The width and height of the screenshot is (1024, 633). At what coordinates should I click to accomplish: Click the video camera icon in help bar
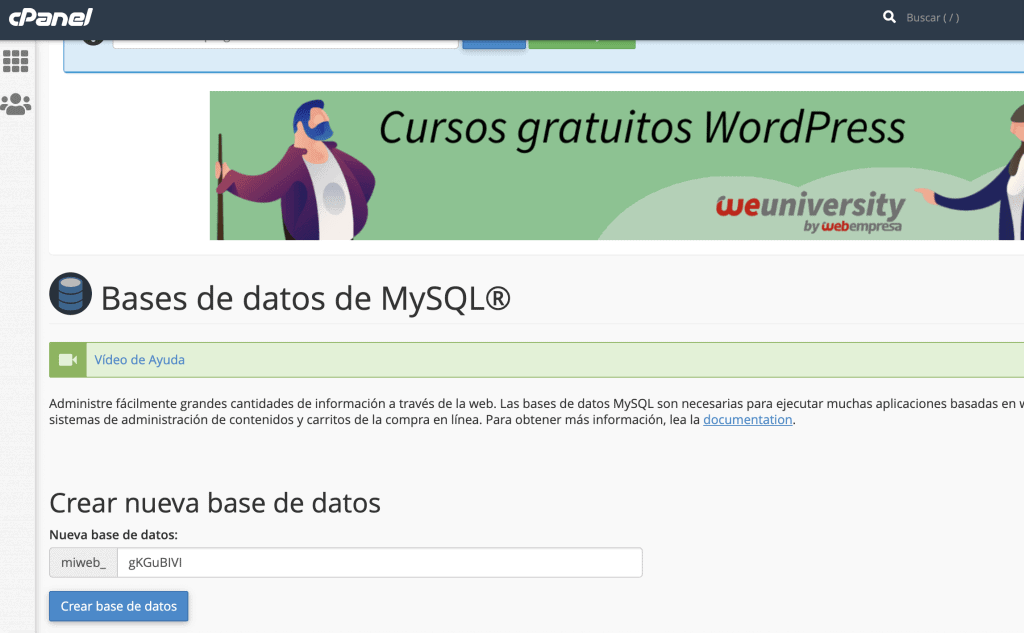[x=68, y=360]
